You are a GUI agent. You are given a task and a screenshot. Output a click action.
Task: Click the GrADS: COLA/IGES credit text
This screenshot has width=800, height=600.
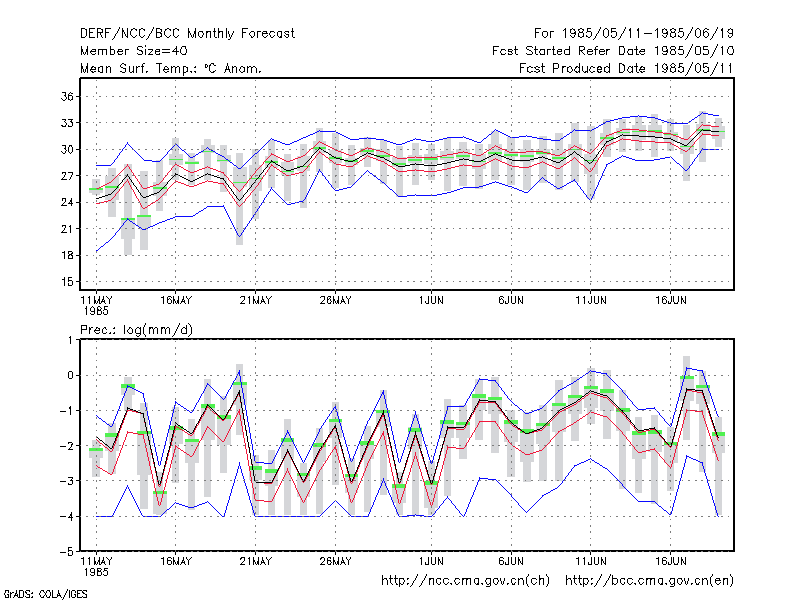(x=46, y=594)
